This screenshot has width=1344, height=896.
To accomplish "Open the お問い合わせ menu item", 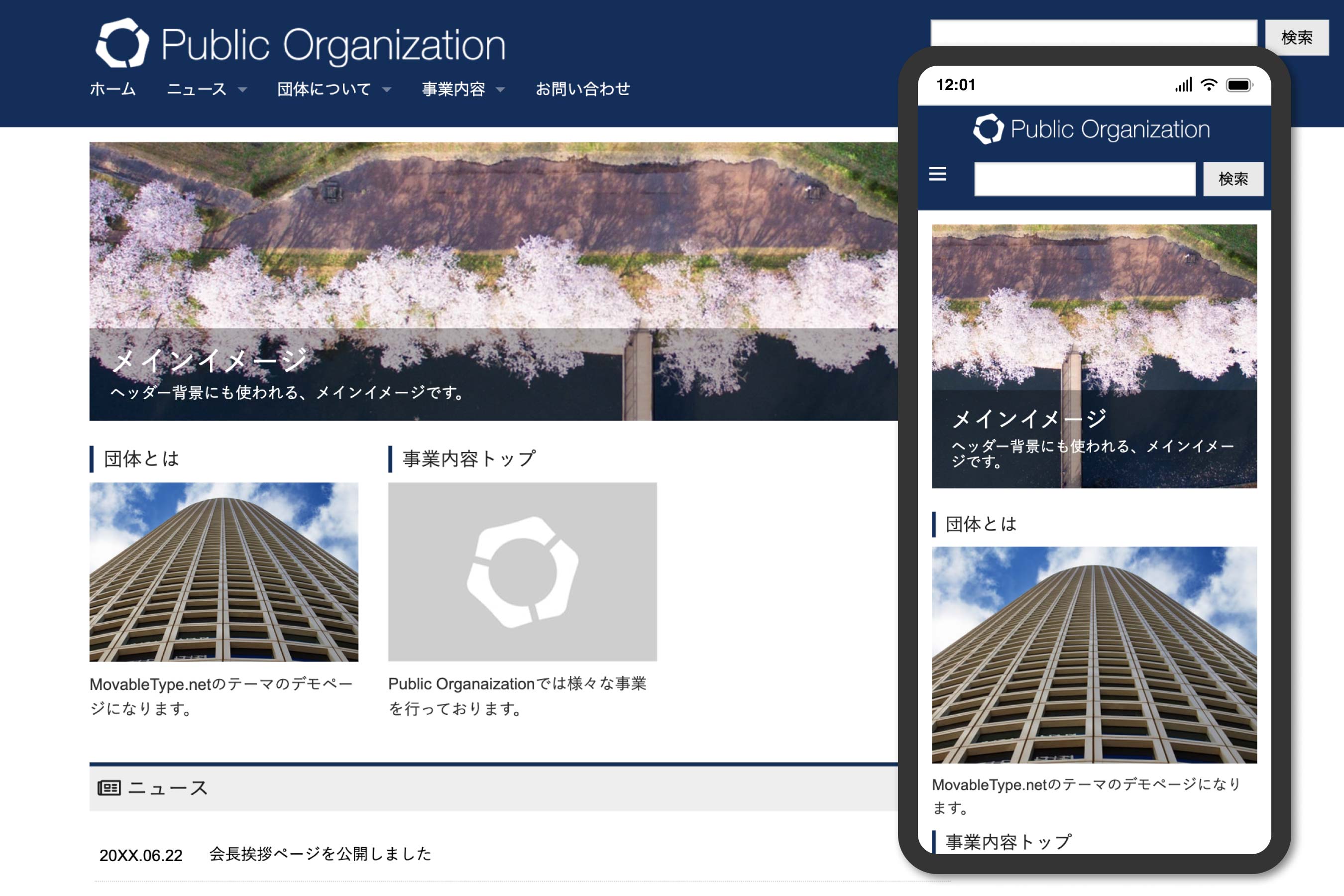I will [x=583, y=89].
